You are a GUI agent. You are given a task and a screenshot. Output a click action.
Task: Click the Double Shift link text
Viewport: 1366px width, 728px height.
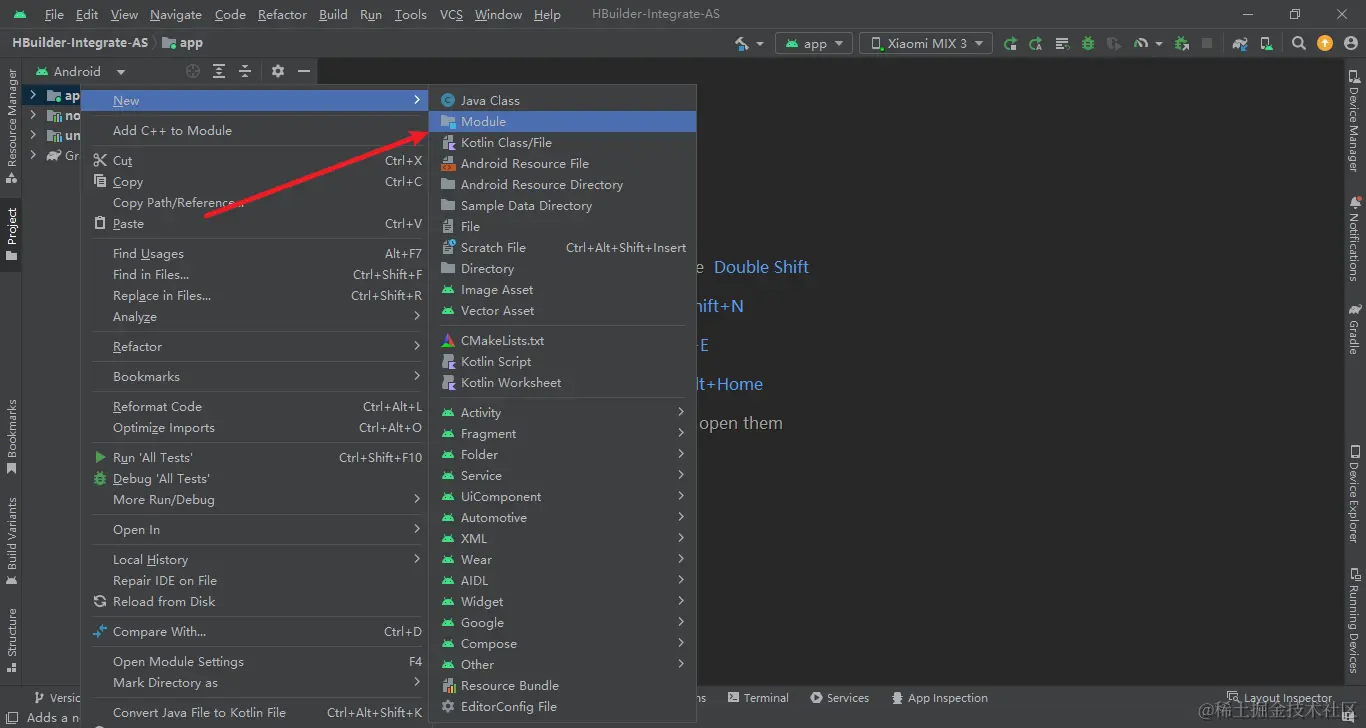click(761, 267)
